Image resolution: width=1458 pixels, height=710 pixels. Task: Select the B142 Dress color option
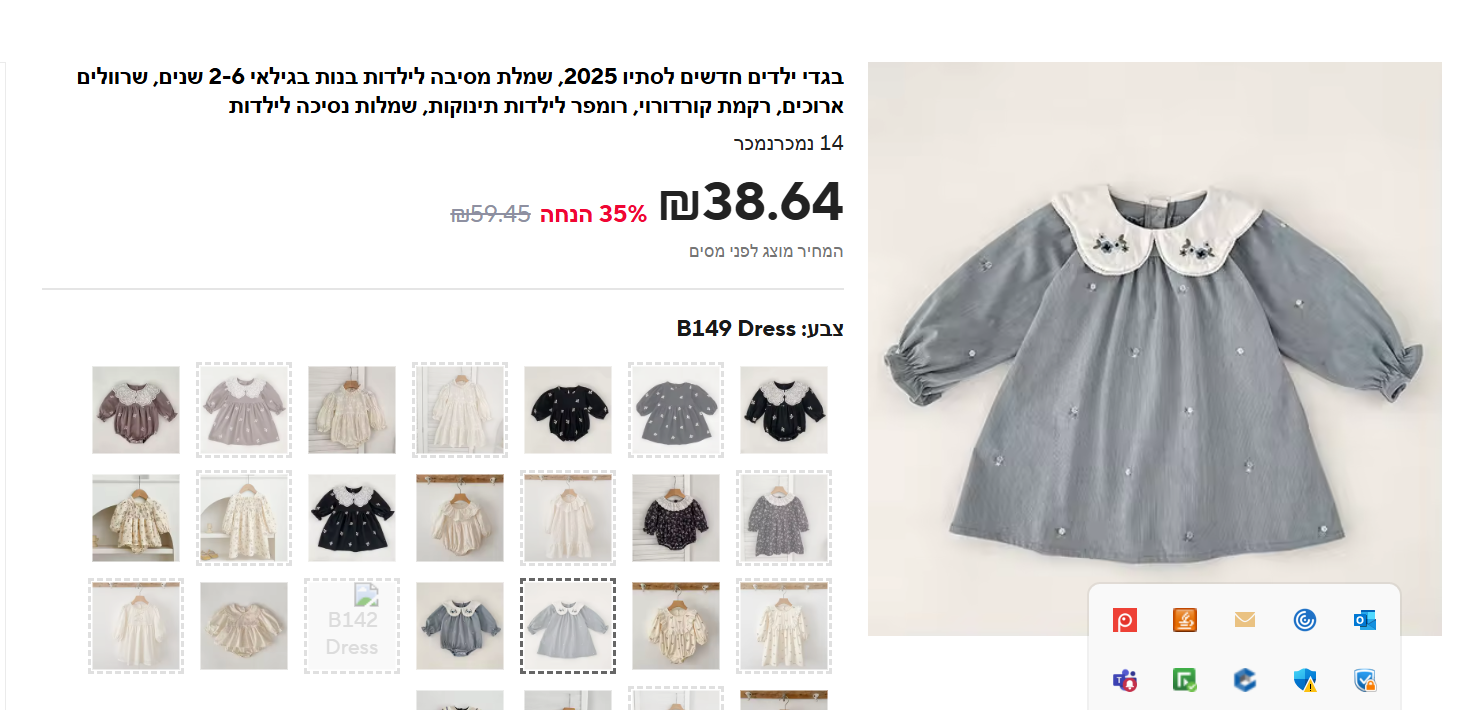[352, 626]
